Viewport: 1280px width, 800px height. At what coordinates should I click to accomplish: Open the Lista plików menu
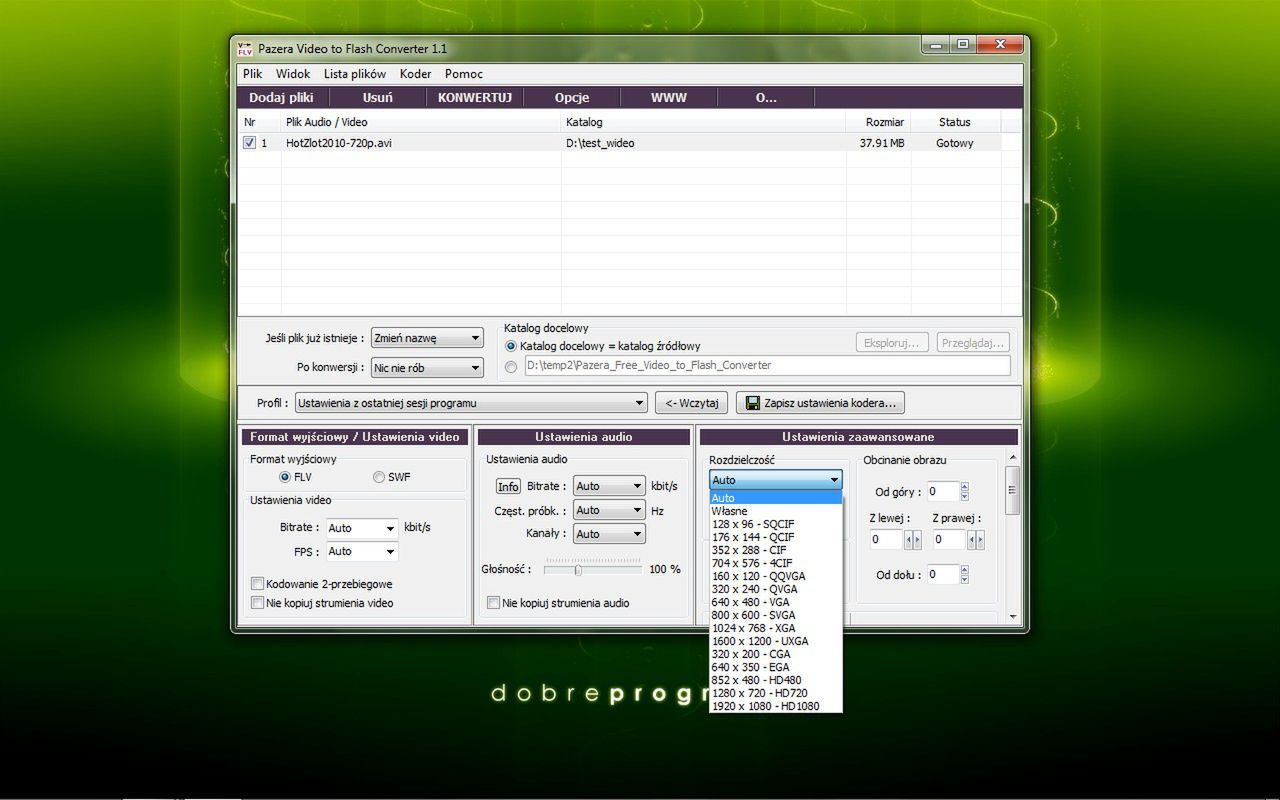coord(355,74)
